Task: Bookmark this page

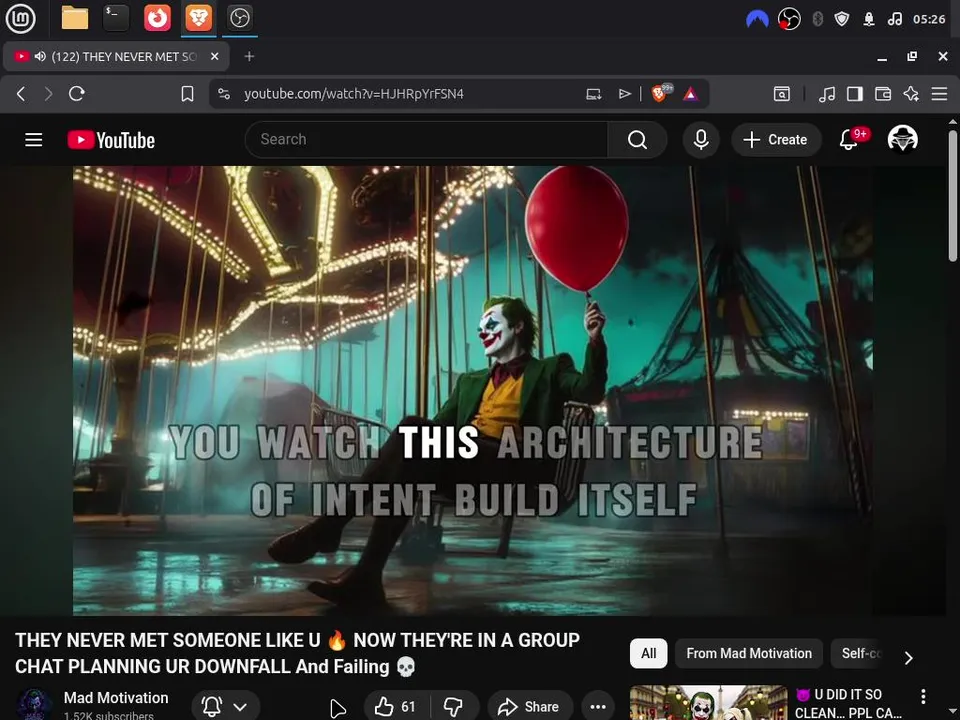Action: pyautogui.click(x=187, y=94)
